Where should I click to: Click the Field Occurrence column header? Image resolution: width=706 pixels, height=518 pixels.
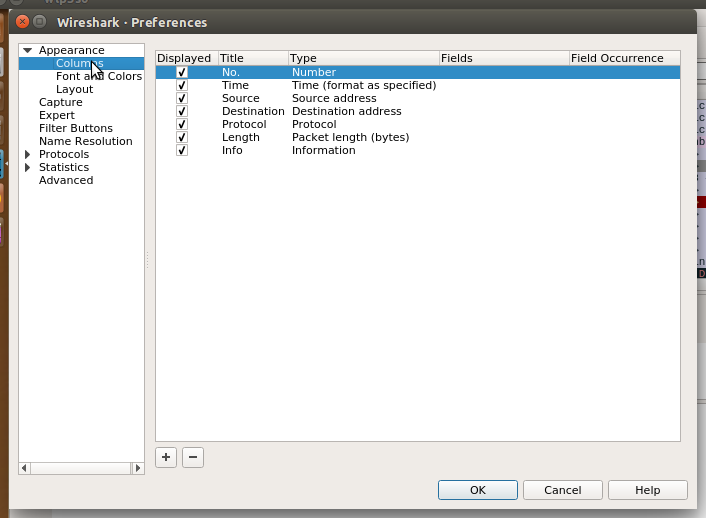[x=625, y=58]
